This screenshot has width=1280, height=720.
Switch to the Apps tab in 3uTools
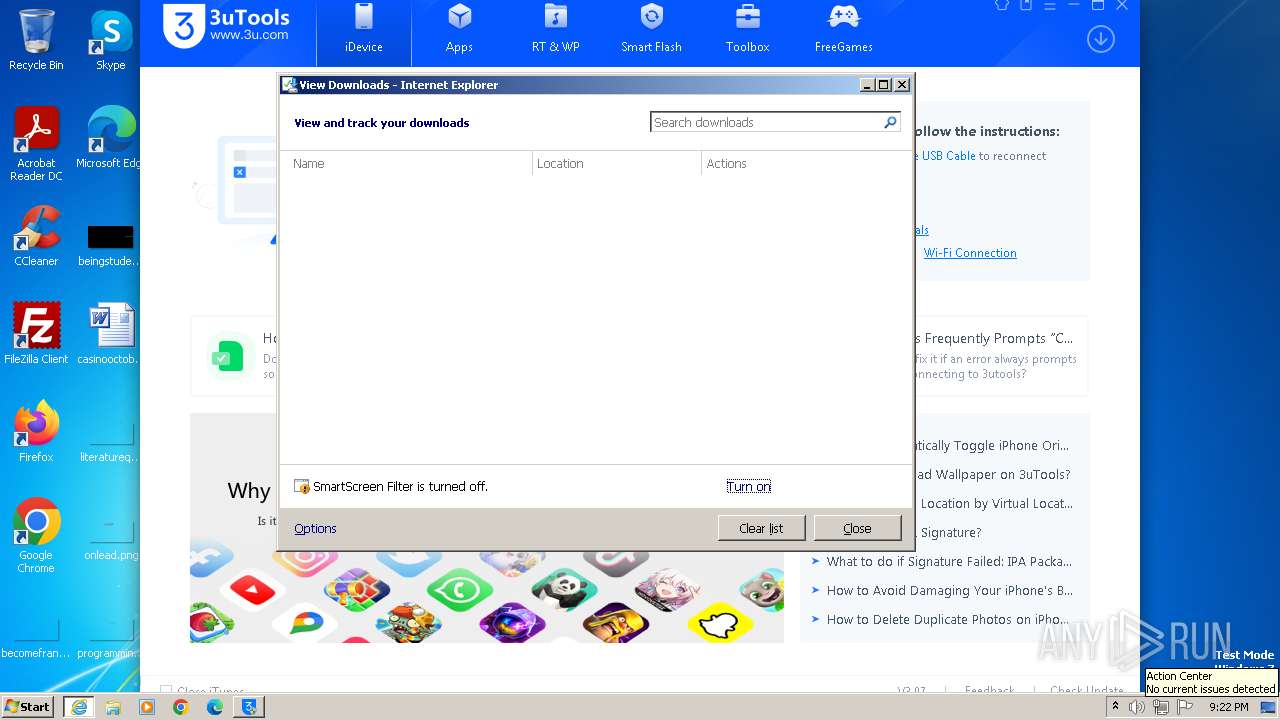[459, 30]
